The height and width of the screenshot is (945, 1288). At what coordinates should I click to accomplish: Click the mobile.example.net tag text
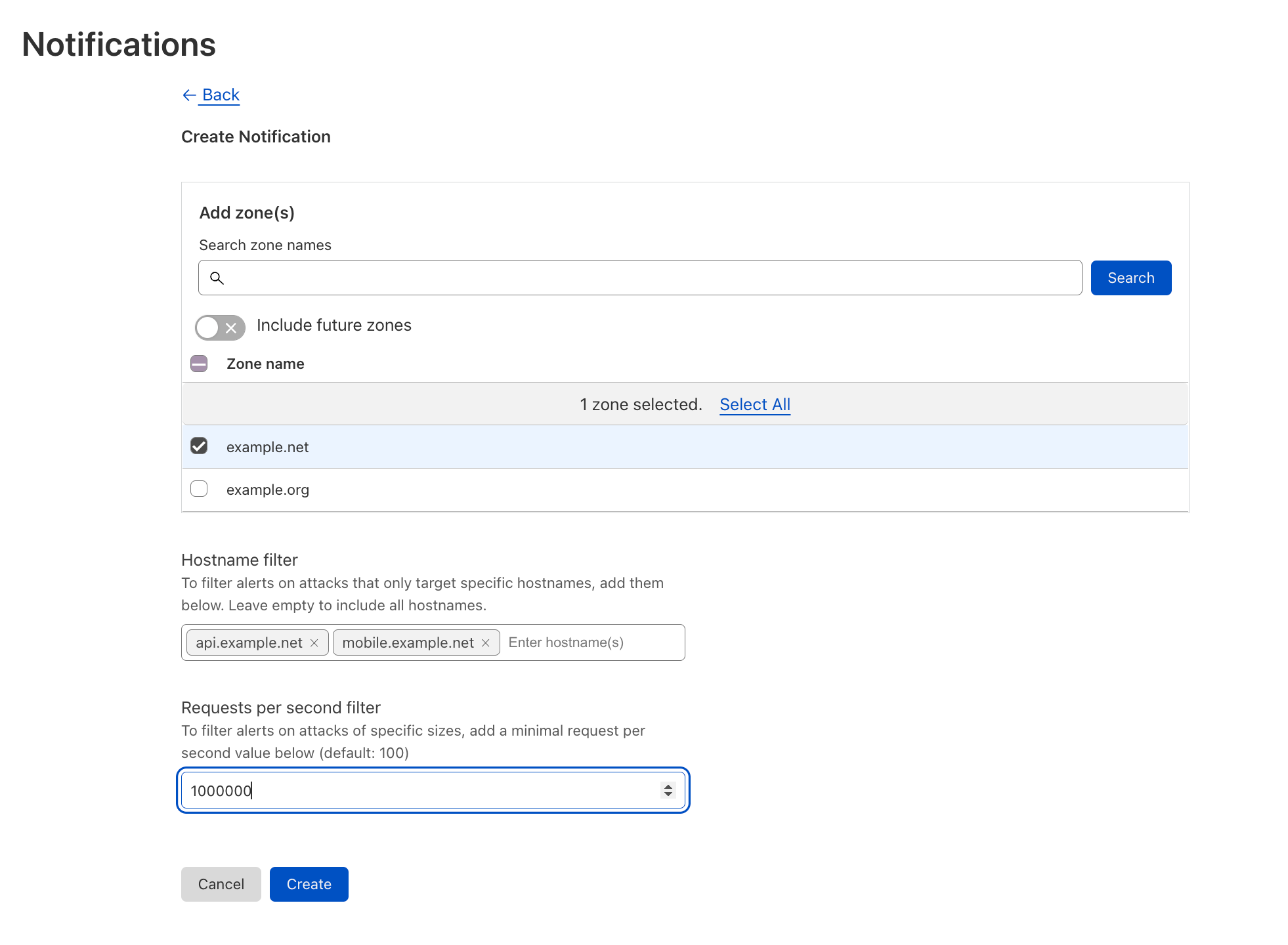408,642
